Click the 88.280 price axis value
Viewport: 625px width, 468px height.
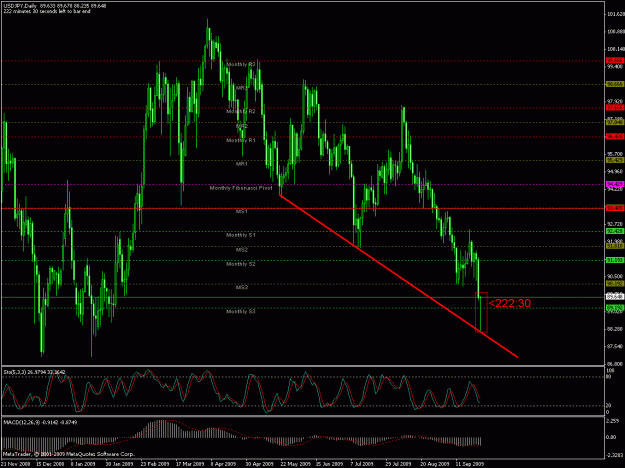(616, 329)
